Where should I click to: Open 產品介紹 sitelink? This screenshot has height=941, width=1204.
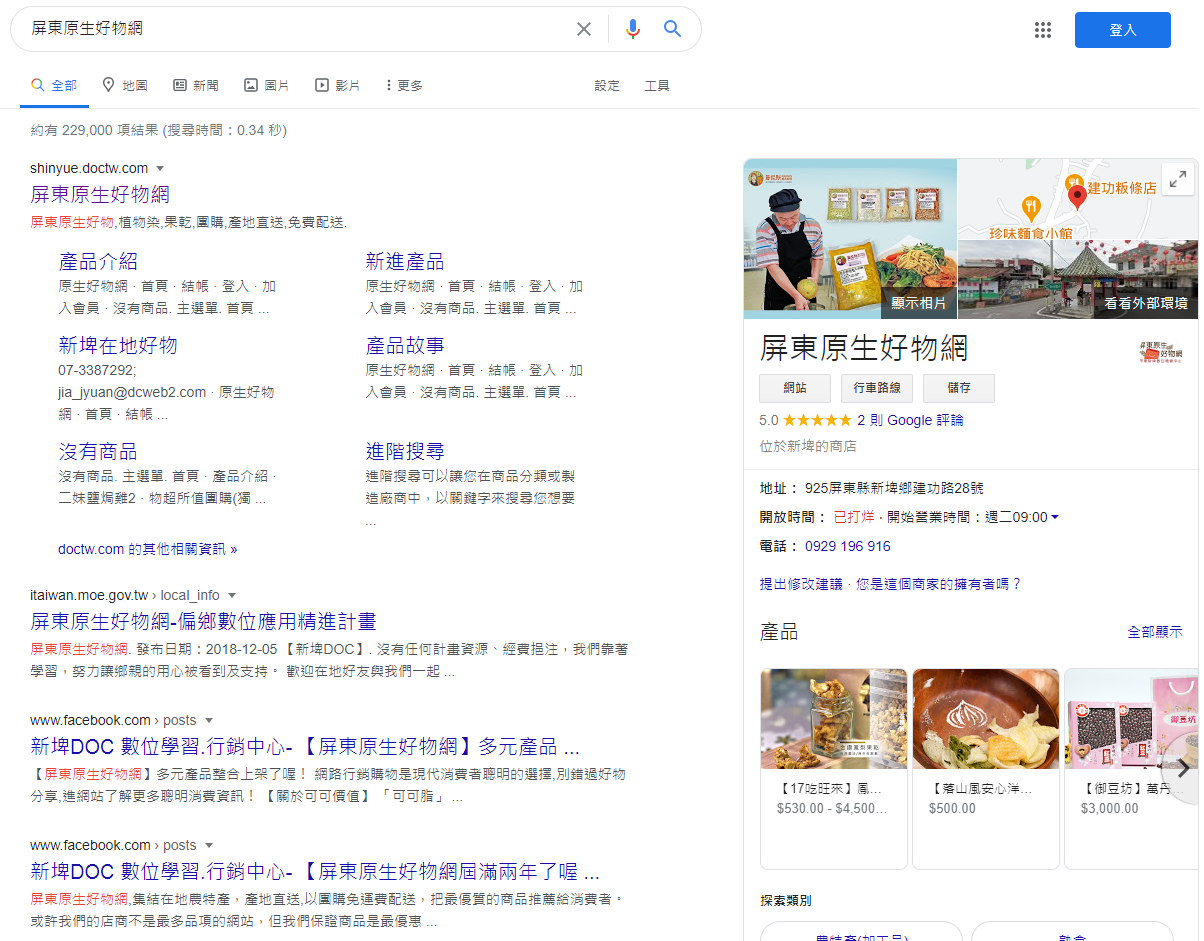pyautogui.click(x=98, y=262)
